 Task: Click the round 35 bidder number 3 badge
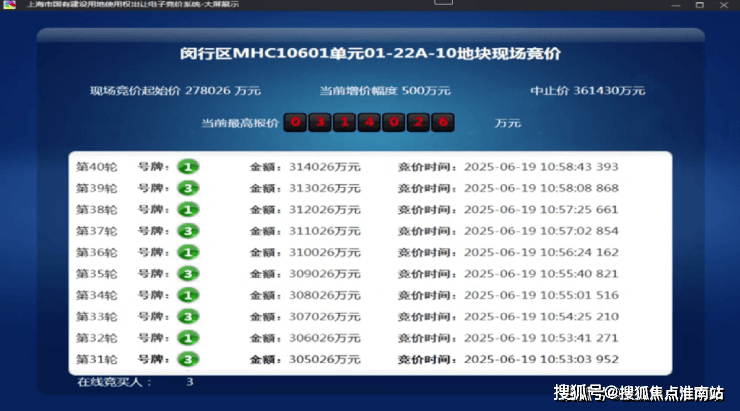(x=188, y=274)
